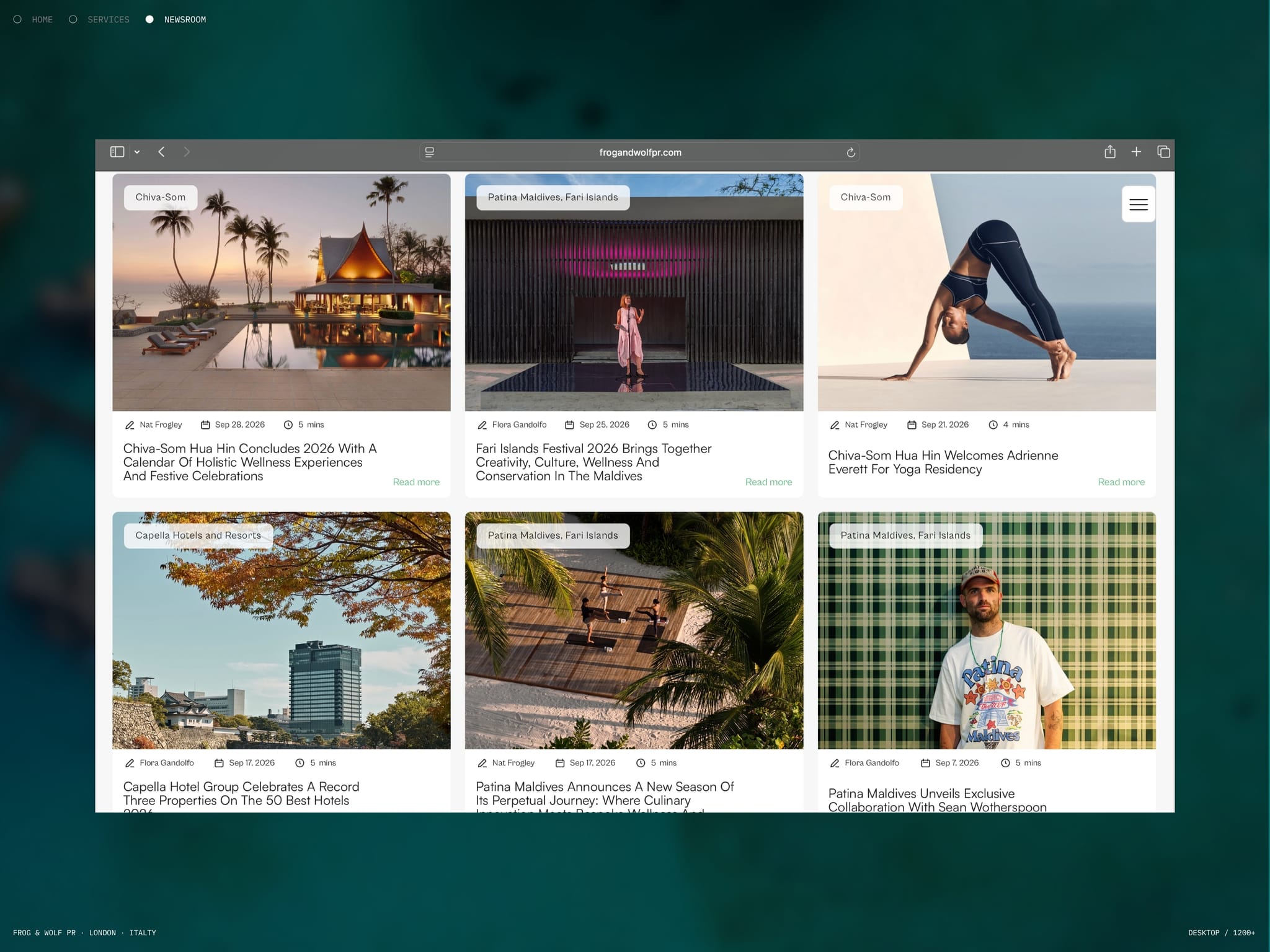
Task: Open Patina Maldives Unveils Exclusive Collaboration headline
Action: pyautogui.click(x=937, y=800)
